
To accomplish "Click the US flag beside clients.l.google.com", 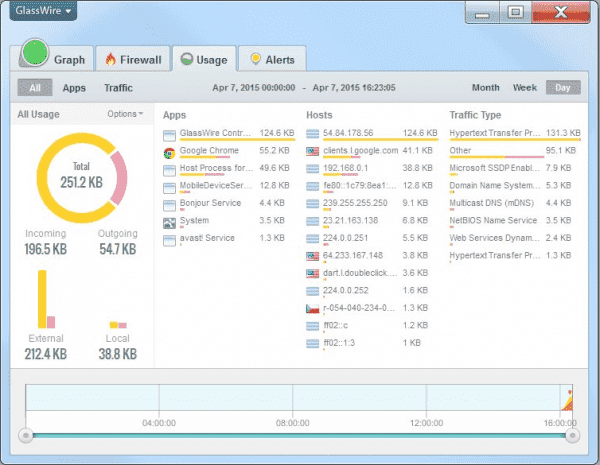I will [312, 152].
